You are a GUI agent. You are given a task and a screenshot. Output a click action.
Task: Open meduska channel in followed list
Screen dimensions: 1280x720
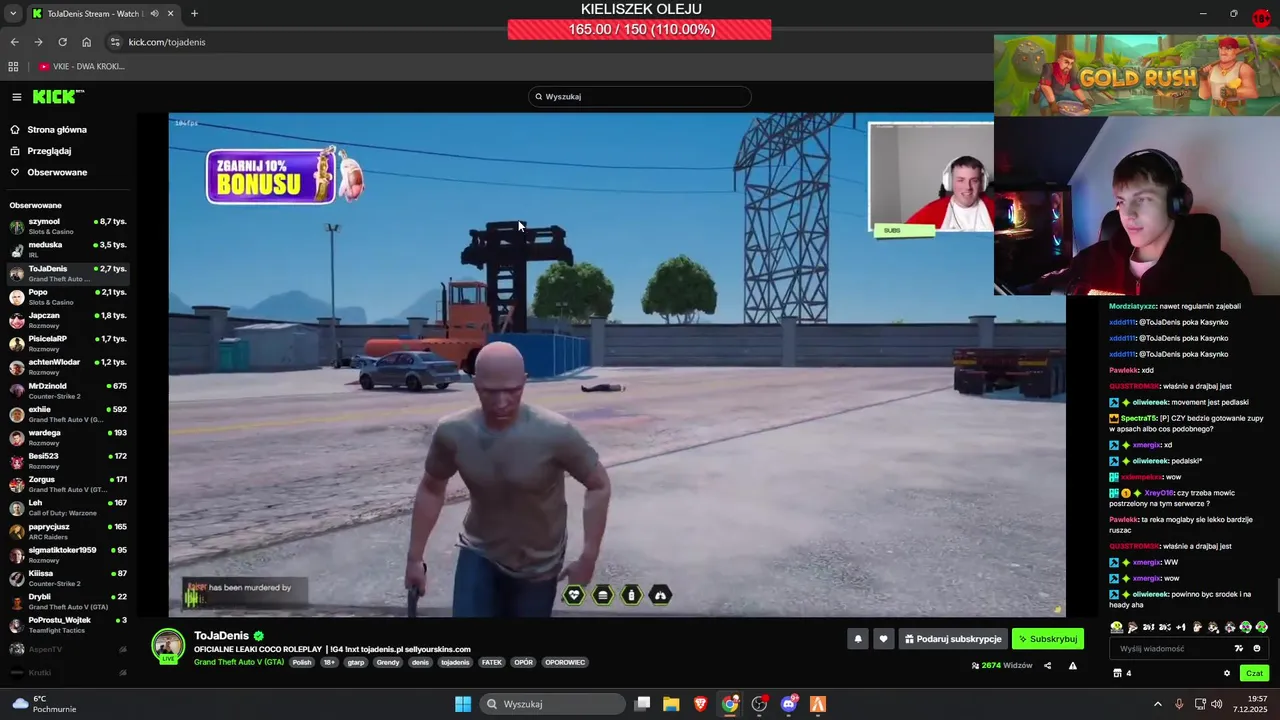click(67, 249)
